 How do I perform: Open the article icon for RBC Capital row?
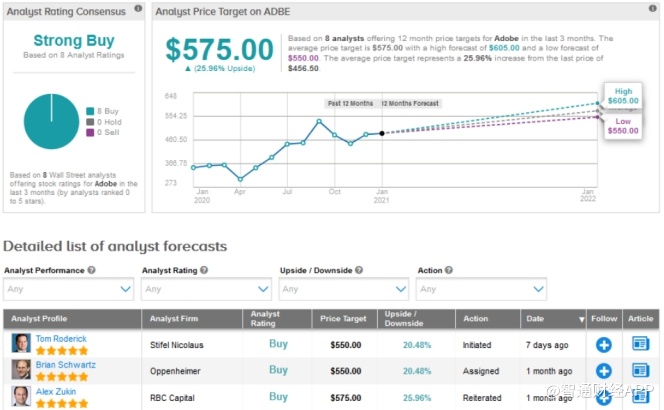coord(640,396)
